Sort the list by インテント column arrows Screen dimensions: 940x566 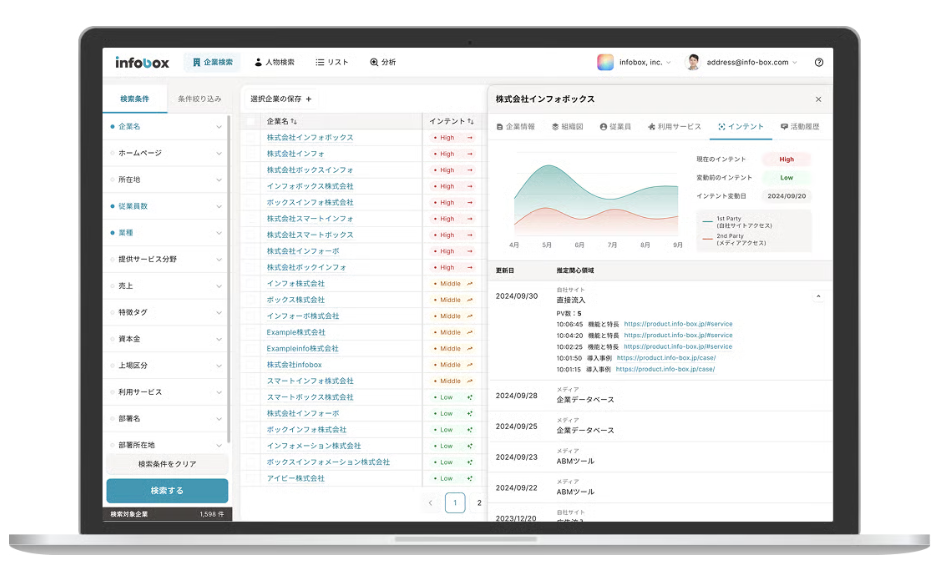point(471,121)
